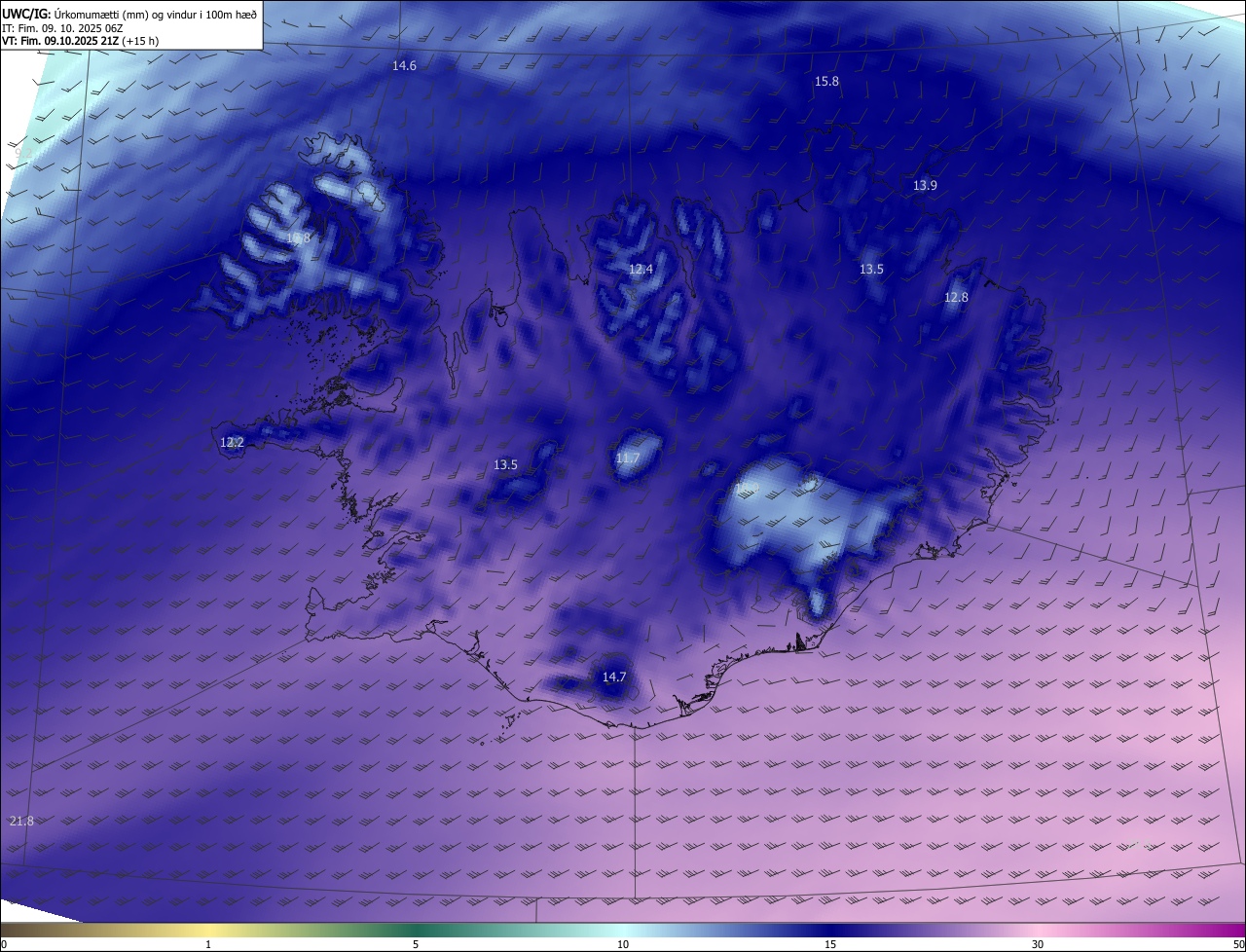Click the colorbar tick label 10
This screenshot has width=1246, height=952.
pyautogui.click(x=623, y=944)
